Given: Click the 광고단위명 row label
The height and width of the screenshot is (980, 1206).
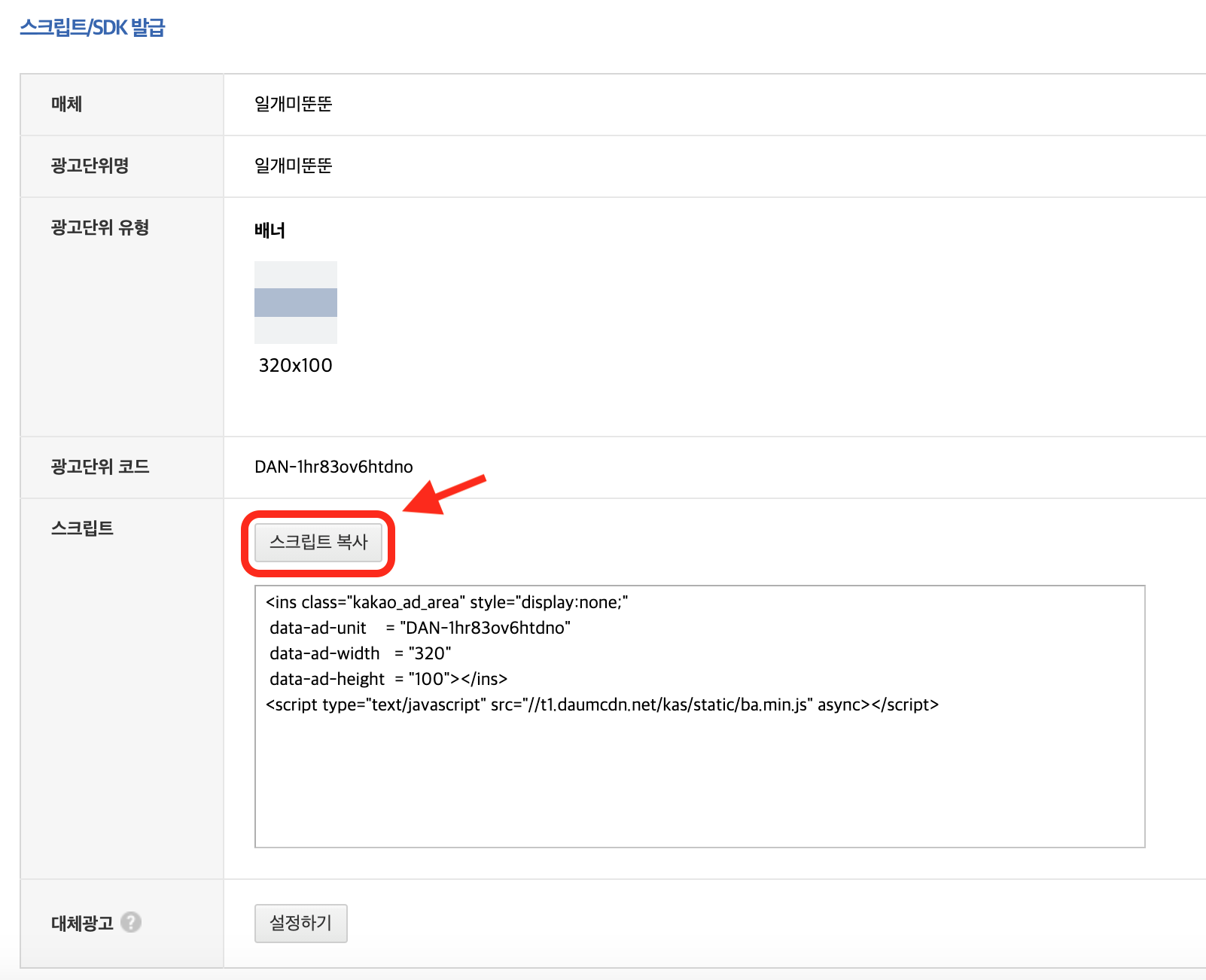Looking at the screenshot, I should tap(90, 166).
